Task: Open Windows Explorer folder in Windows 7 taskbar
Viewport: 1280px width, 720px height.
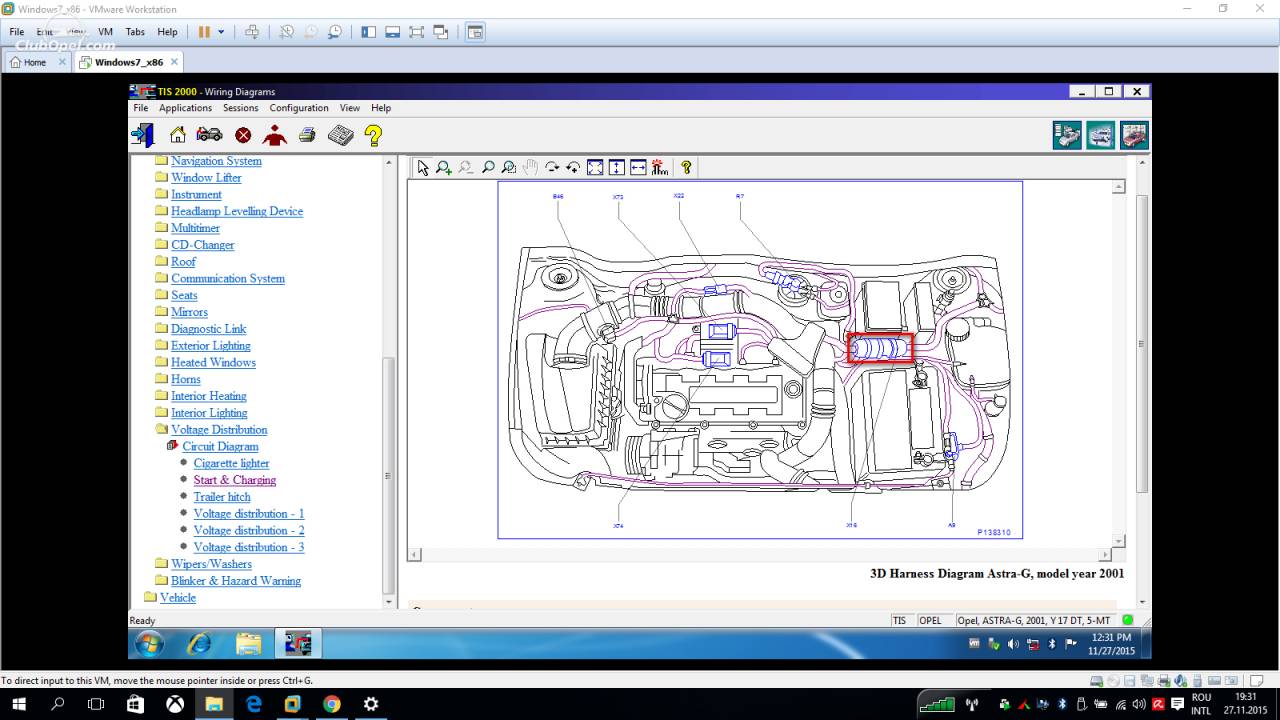Action: 248,643
